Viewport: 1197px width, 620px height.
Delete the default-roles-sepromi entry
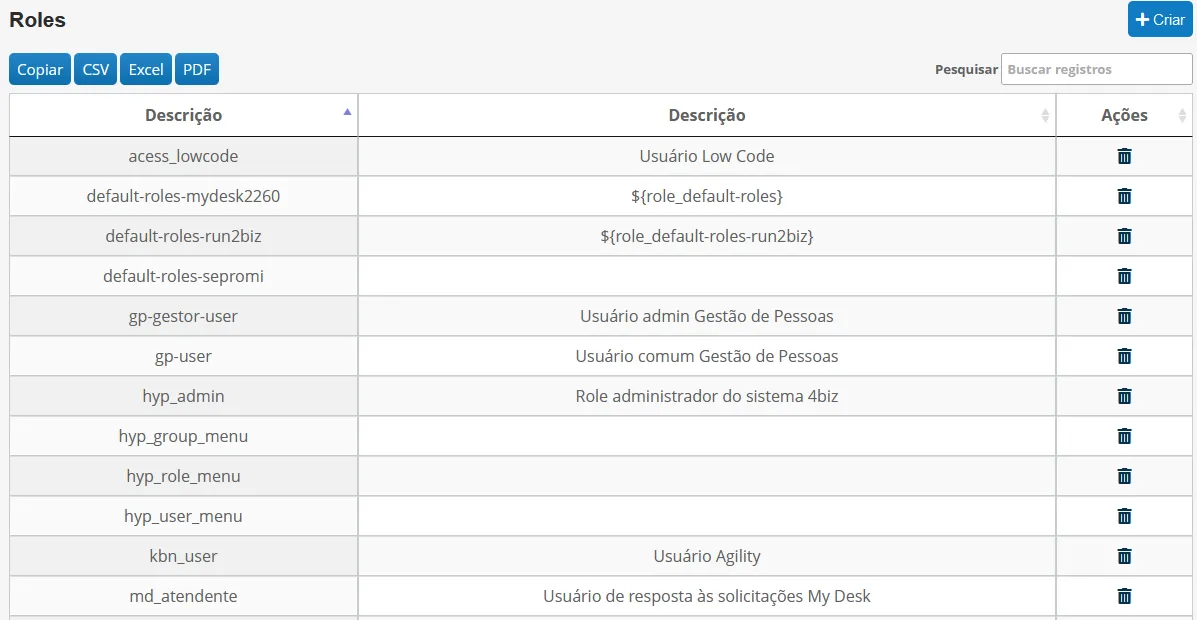(x=1124, y=276)
